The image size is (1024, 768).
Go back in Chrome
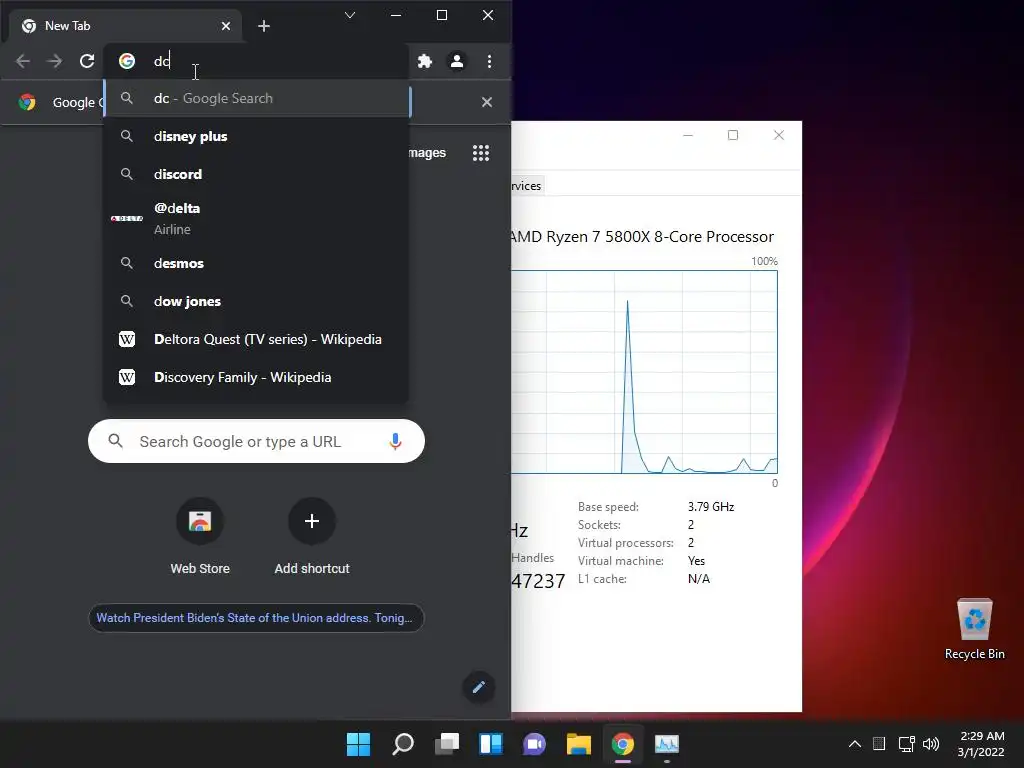coord(23,61)
